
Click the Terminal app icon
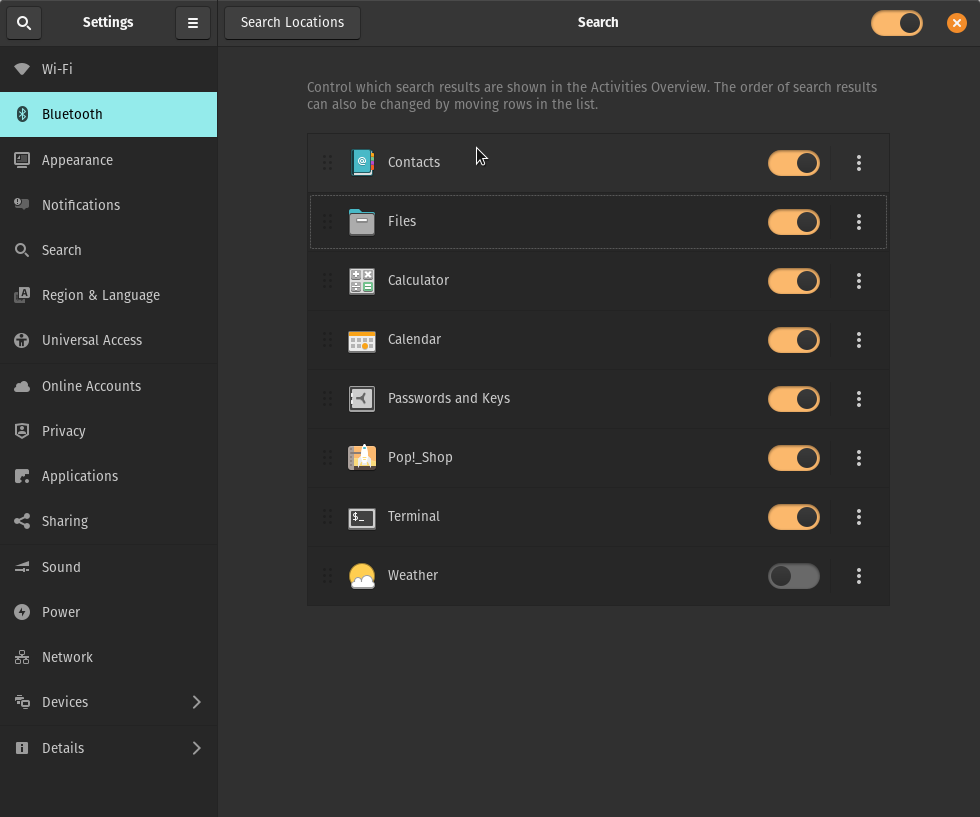click(x=361, y=517)
